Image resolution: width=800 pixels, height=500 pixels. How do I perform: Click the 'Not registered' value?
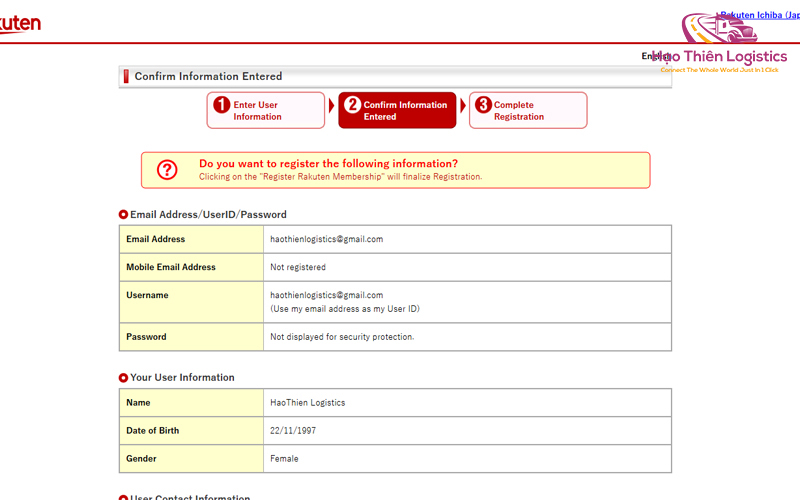pyautogui.click(x=298, y=267)
